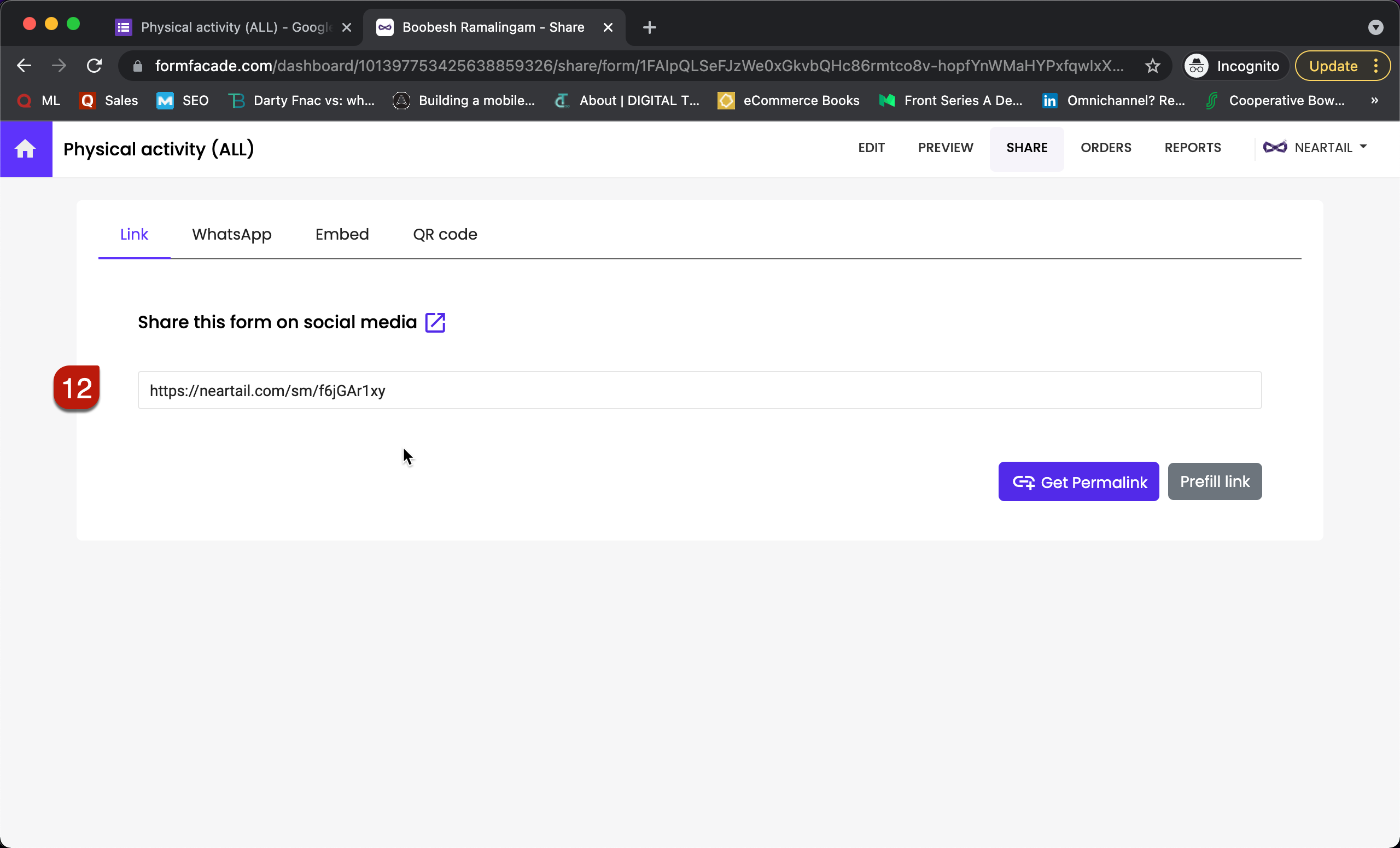Click the Chrome Update button
Screen dimensions: 1400x848
[x=1333, y=66]
